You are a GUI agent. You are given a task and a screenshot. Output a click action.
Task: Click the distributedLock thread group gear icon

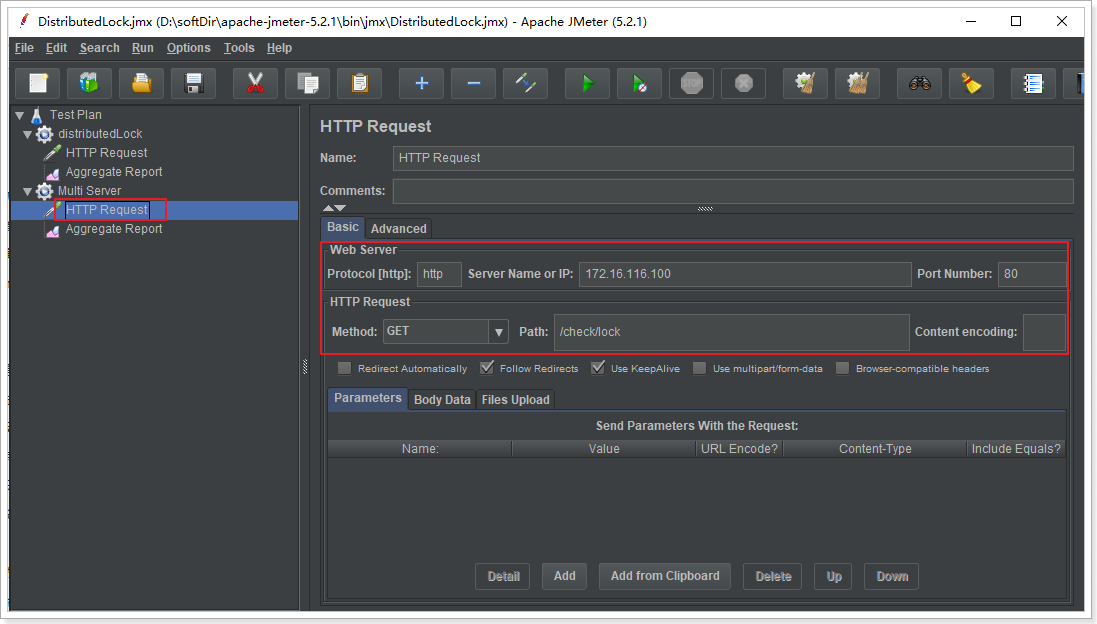(x=45, y=134)
